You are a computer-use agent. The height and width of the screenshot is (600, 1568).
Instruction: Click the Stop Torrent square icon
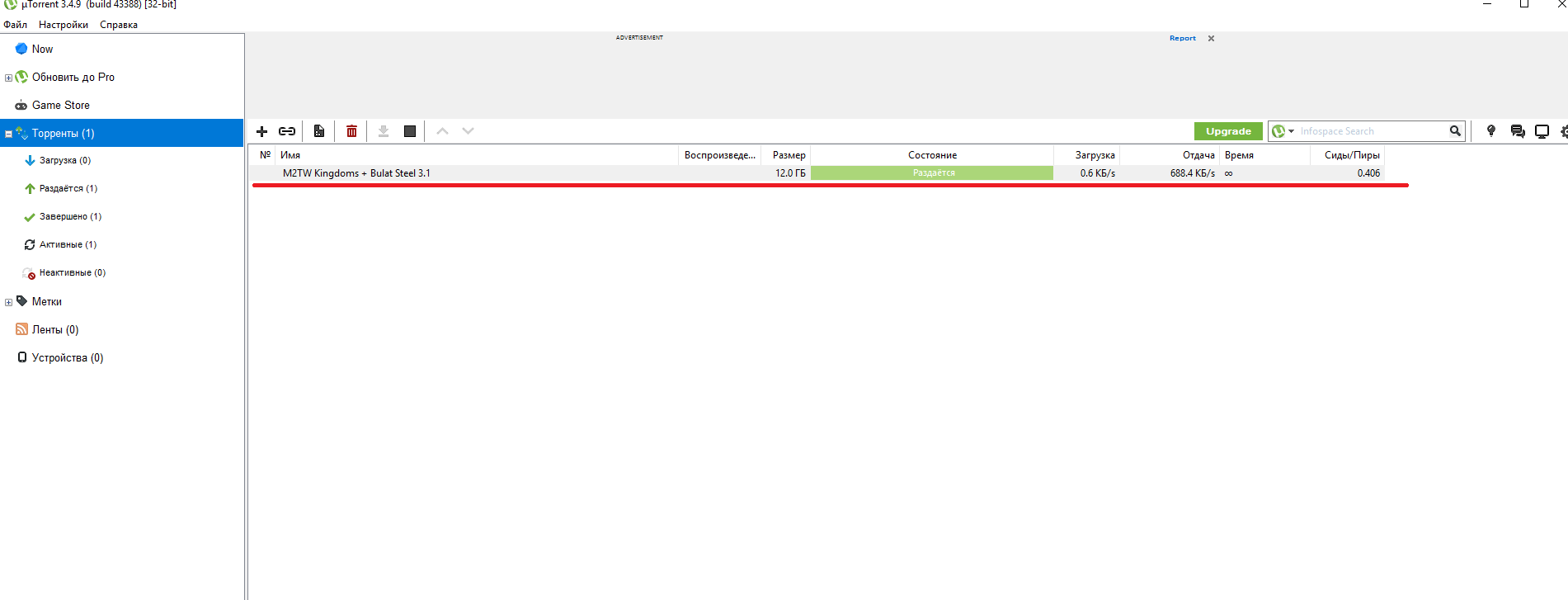(410, 131)
